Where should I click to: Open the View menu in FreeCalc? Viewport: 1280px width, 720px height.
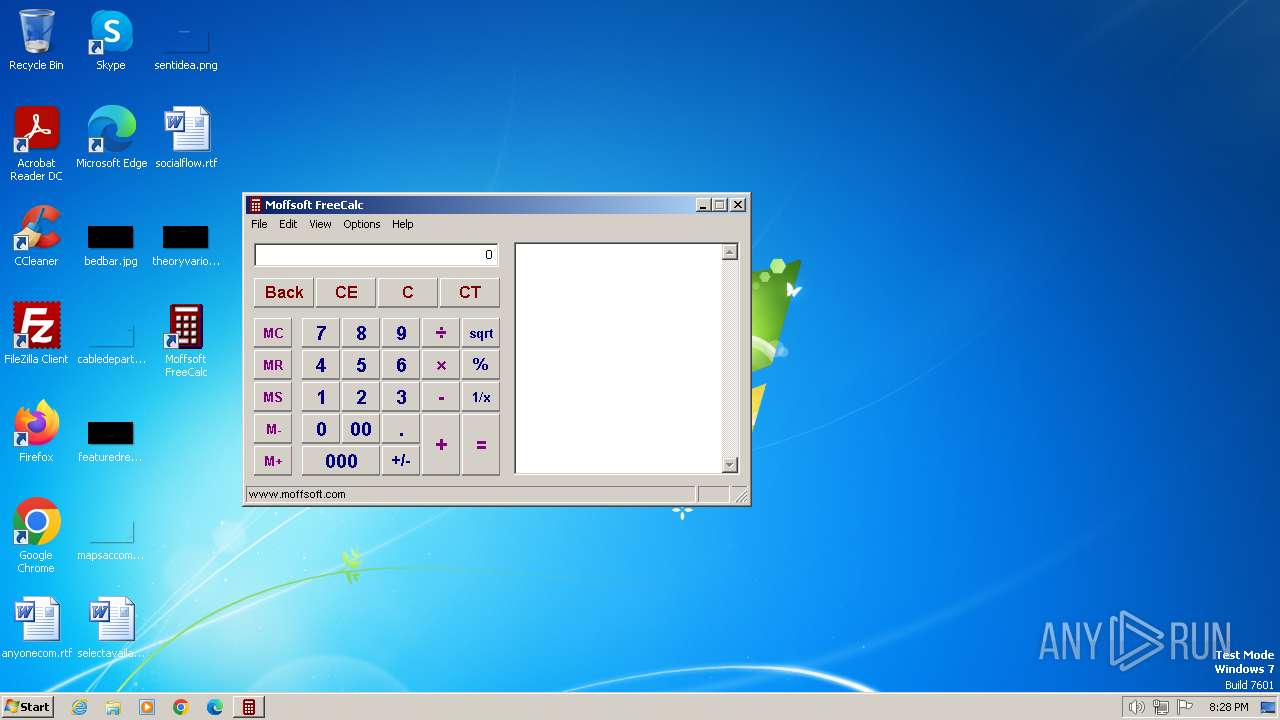tap(320, 224)
